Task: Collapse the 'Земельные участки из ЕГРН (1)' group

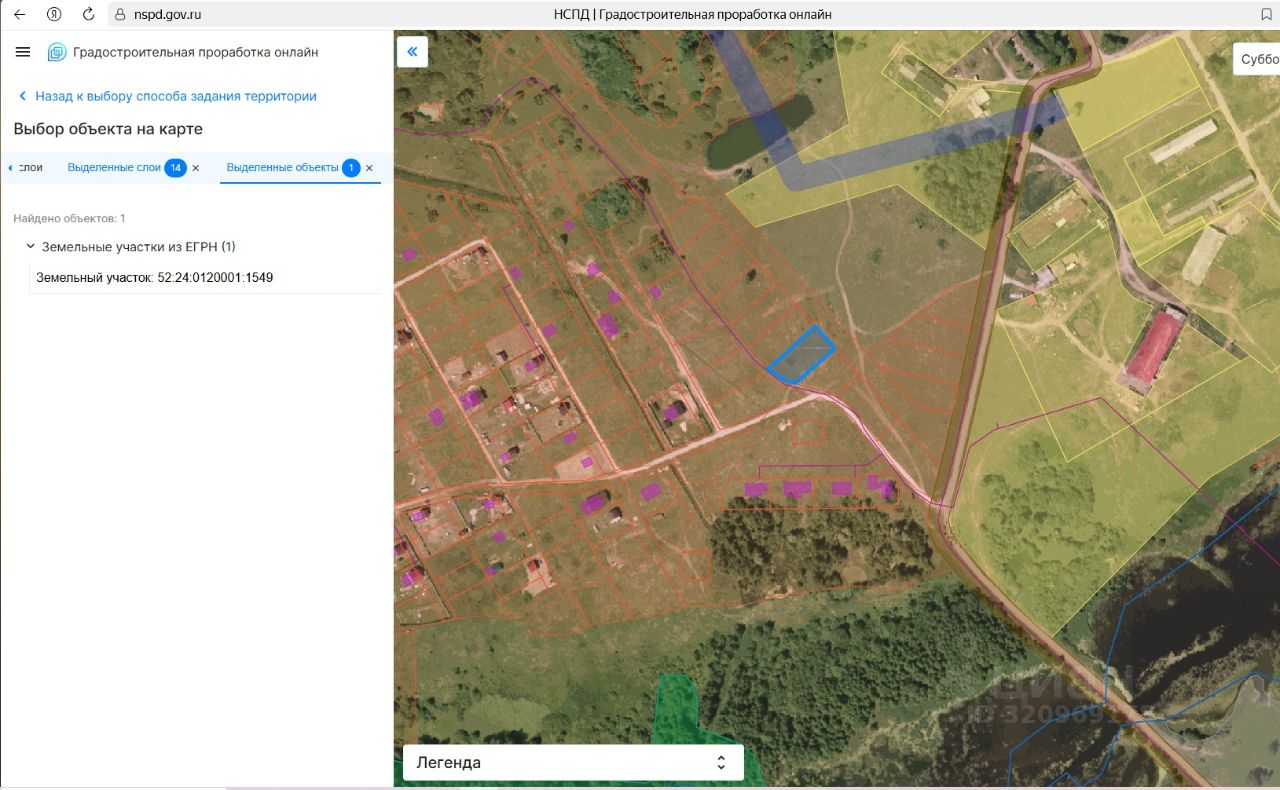Action: [31, 246]
